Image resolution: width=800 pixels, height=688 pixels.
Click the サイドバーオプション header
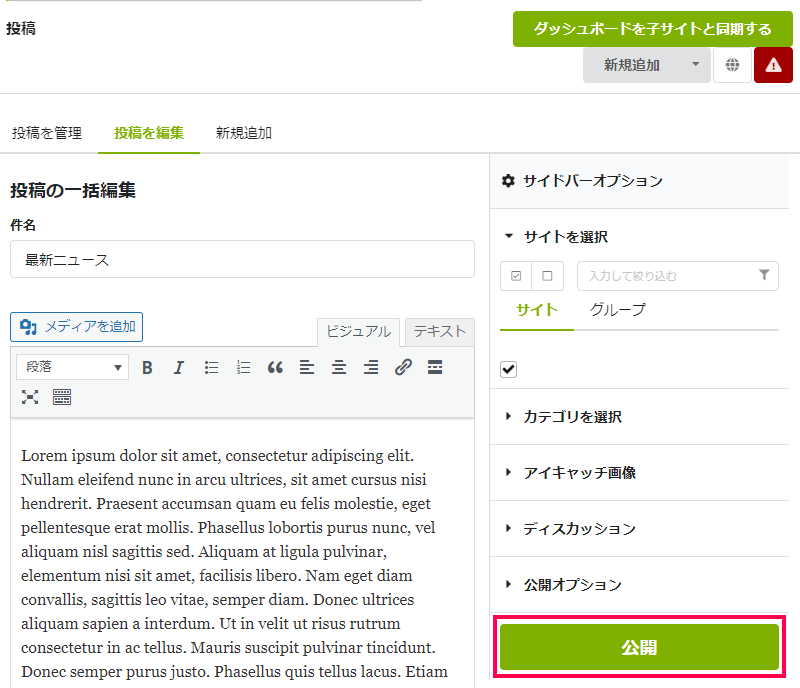pos(639,181)
